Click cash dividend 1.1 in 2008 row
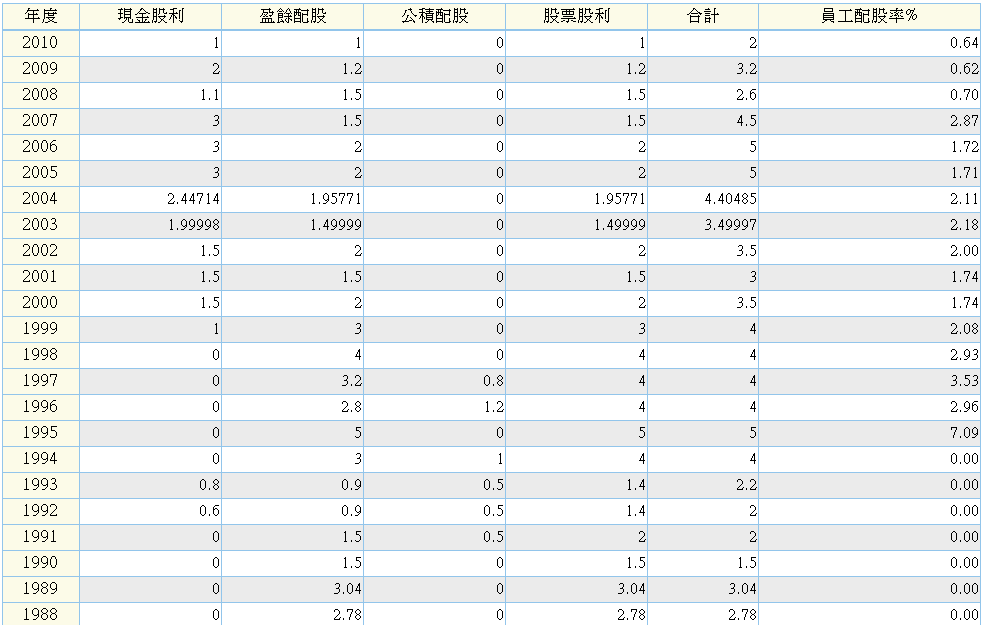983x625 pixels. pyautogui.click(x=210, y=95)
